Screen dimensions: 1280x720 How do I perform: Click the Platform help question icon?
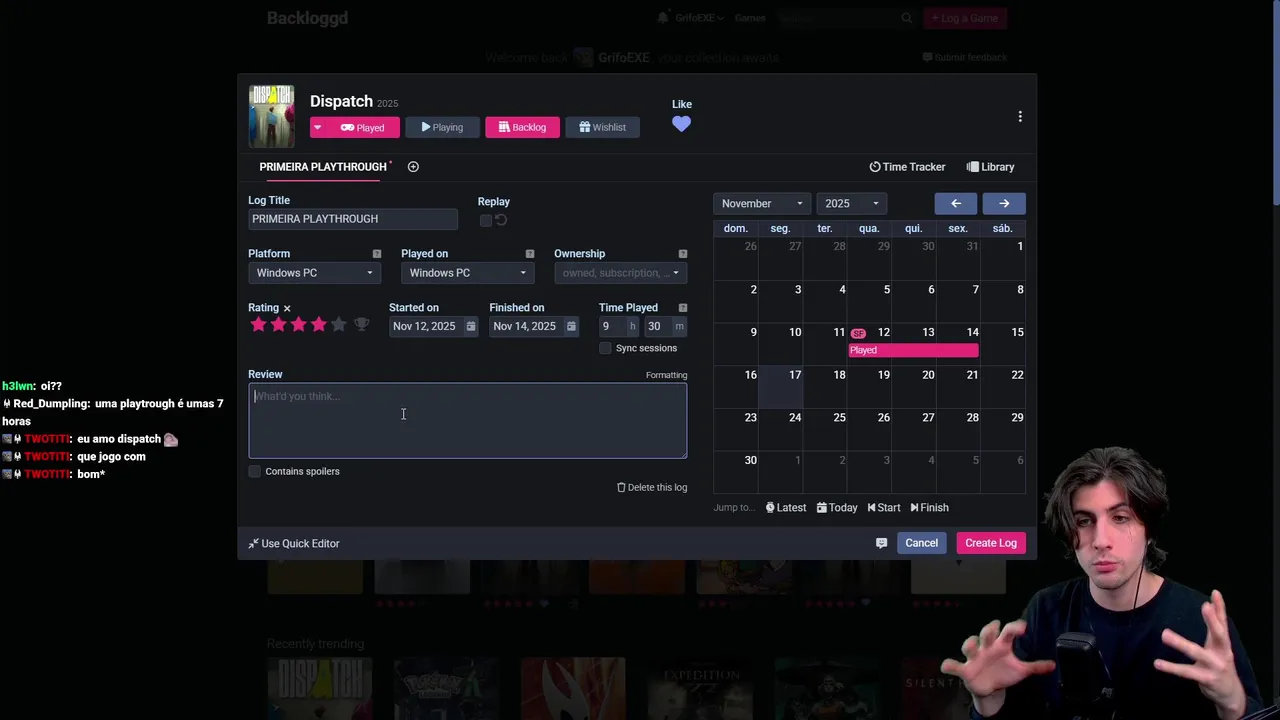(377, 254)
